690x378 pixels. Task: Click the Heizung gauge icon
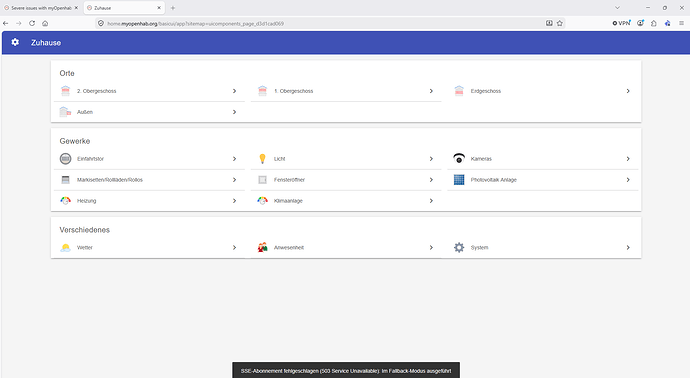click(66, 201)
